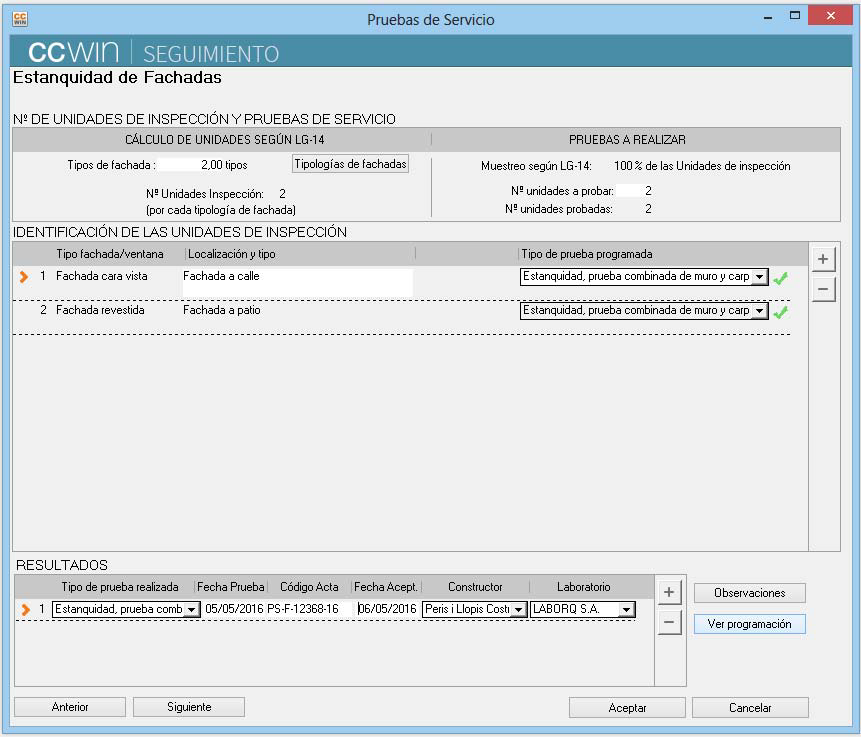861x737 pixels.
Task: Click 'Fachada a patio' location text
Action: pos(221,310)
